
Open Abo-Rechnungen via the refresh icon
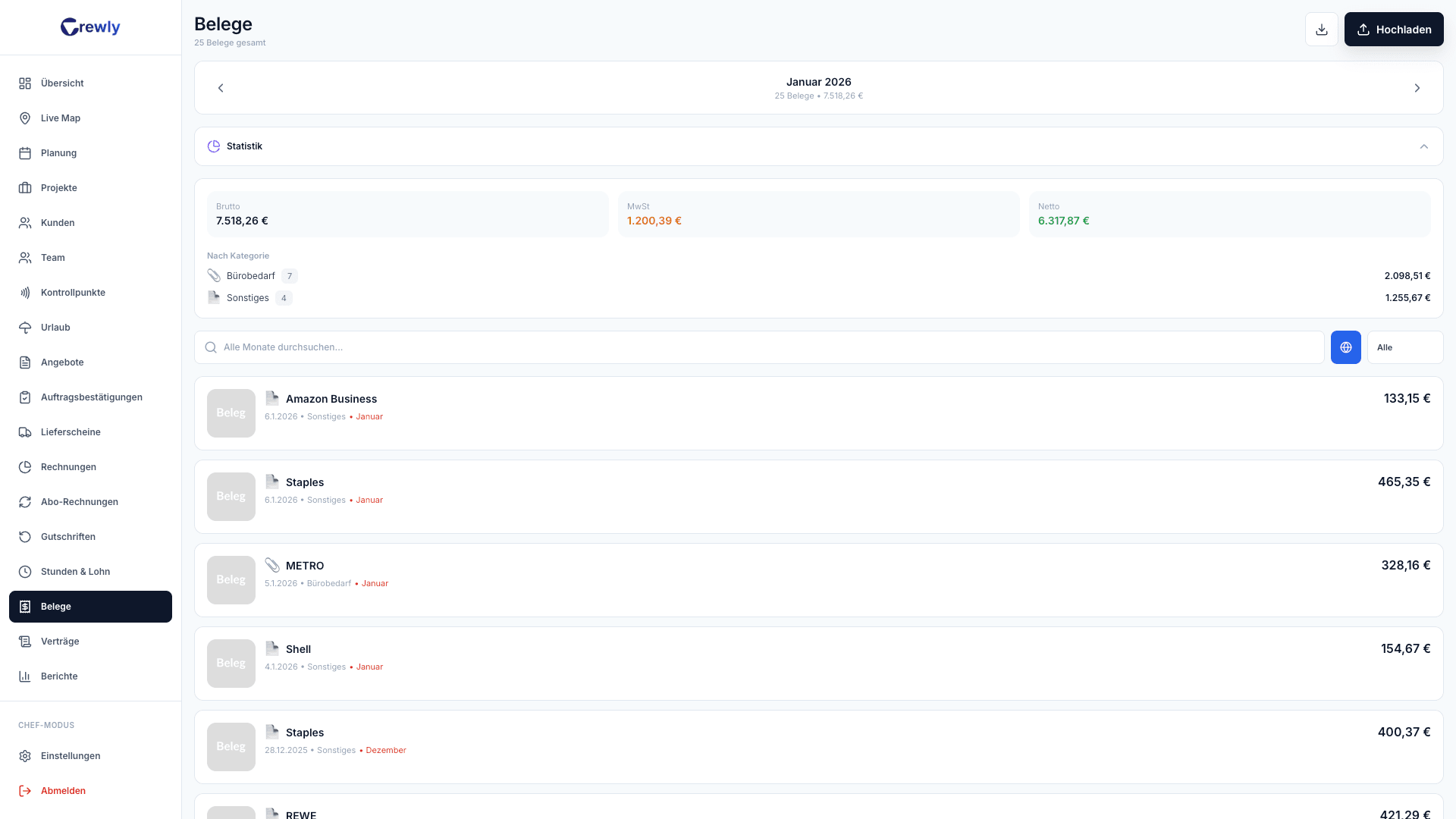[x=25, y=502]
